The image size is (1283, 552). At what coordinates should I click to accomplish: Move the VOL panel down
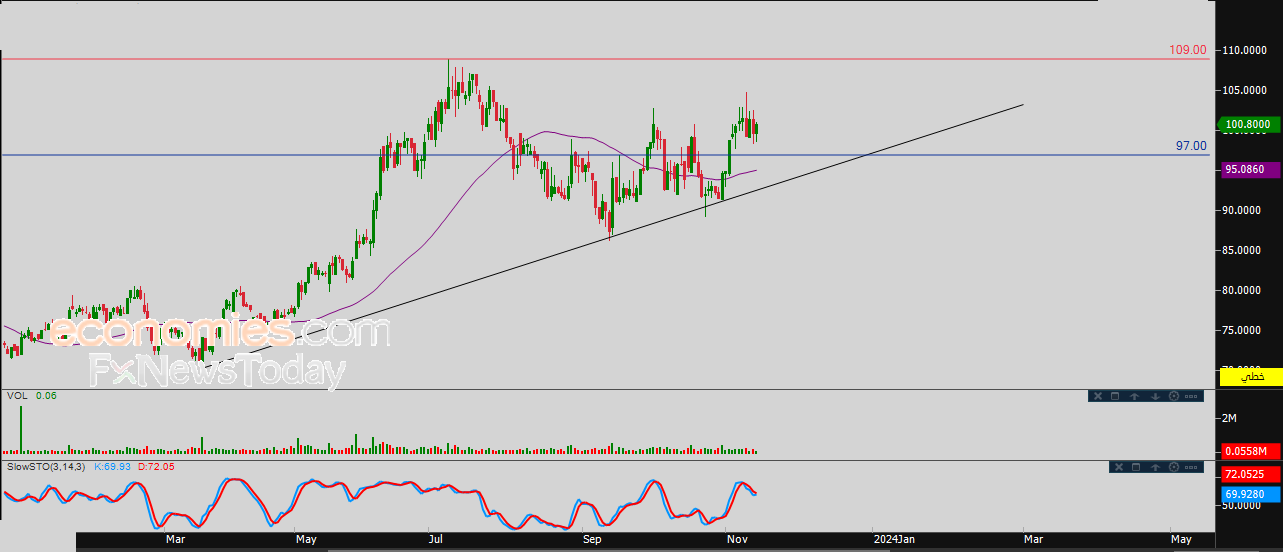point(1155,396)
